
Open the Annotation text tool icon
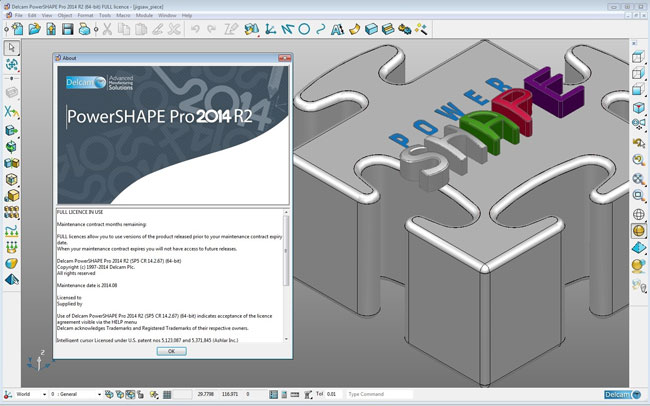[337, 29]
